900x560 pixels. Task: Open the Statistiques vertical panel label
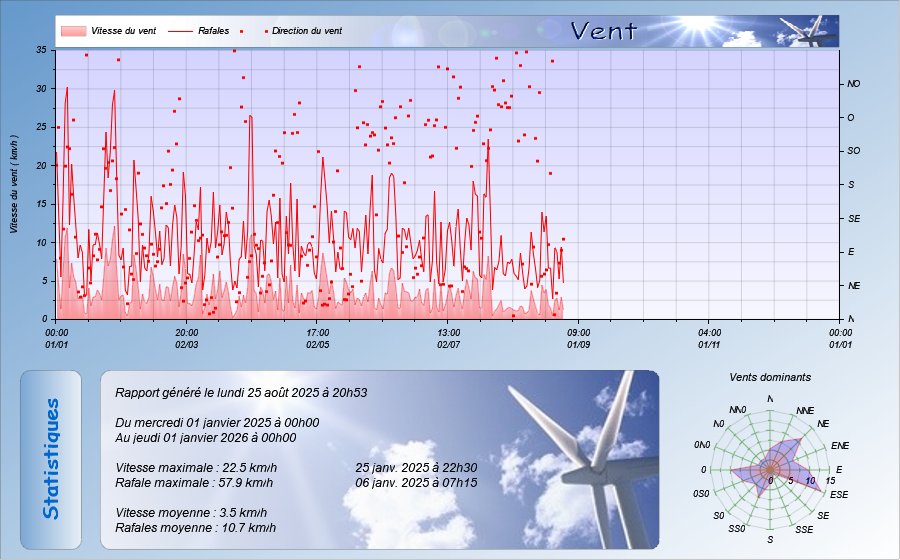[51, 459]
